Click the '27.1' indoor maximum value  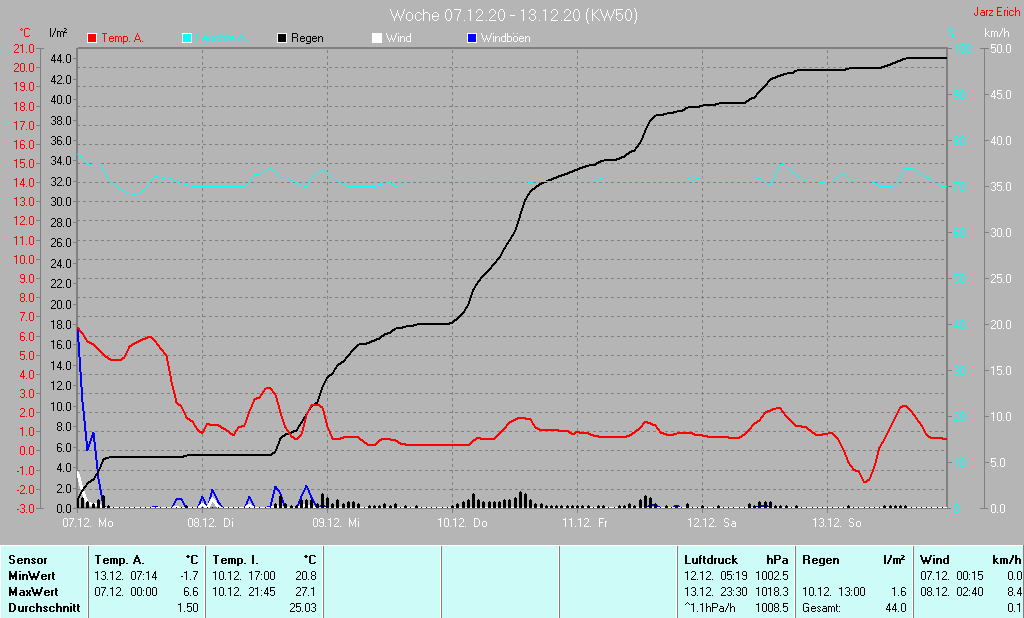pyautogui.click(x=306, y=591)
